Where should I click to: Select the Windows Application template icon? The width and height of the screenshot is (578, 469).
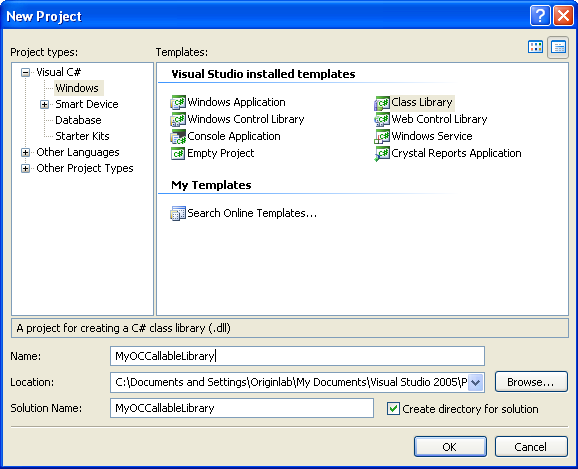click(x=178, y=103)
